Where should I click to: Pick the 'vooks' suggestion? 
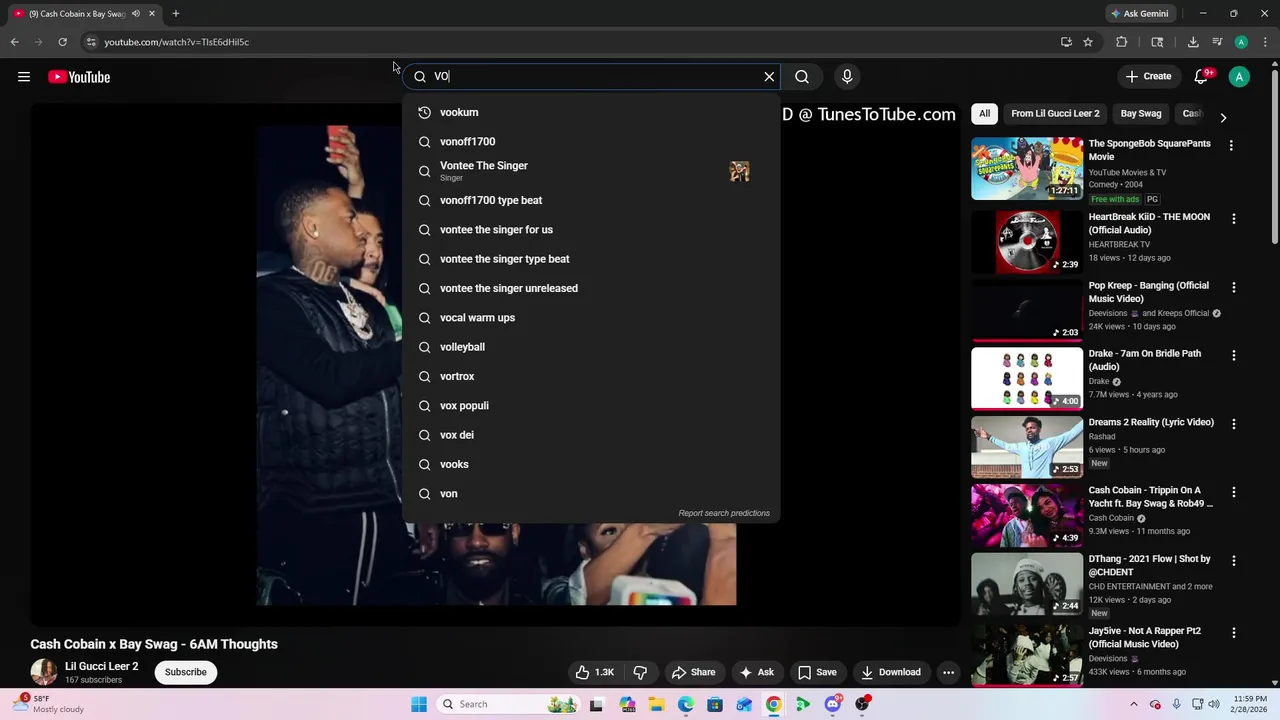pos(591,465)
